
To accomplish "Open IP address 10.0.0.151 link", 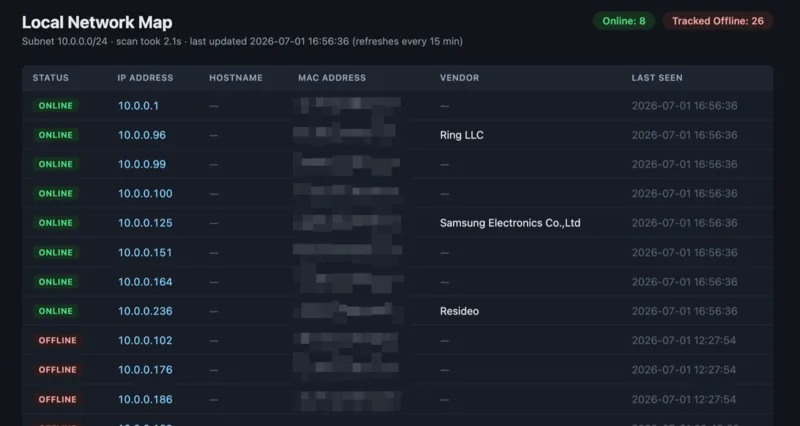I will [x=145, y=253].
